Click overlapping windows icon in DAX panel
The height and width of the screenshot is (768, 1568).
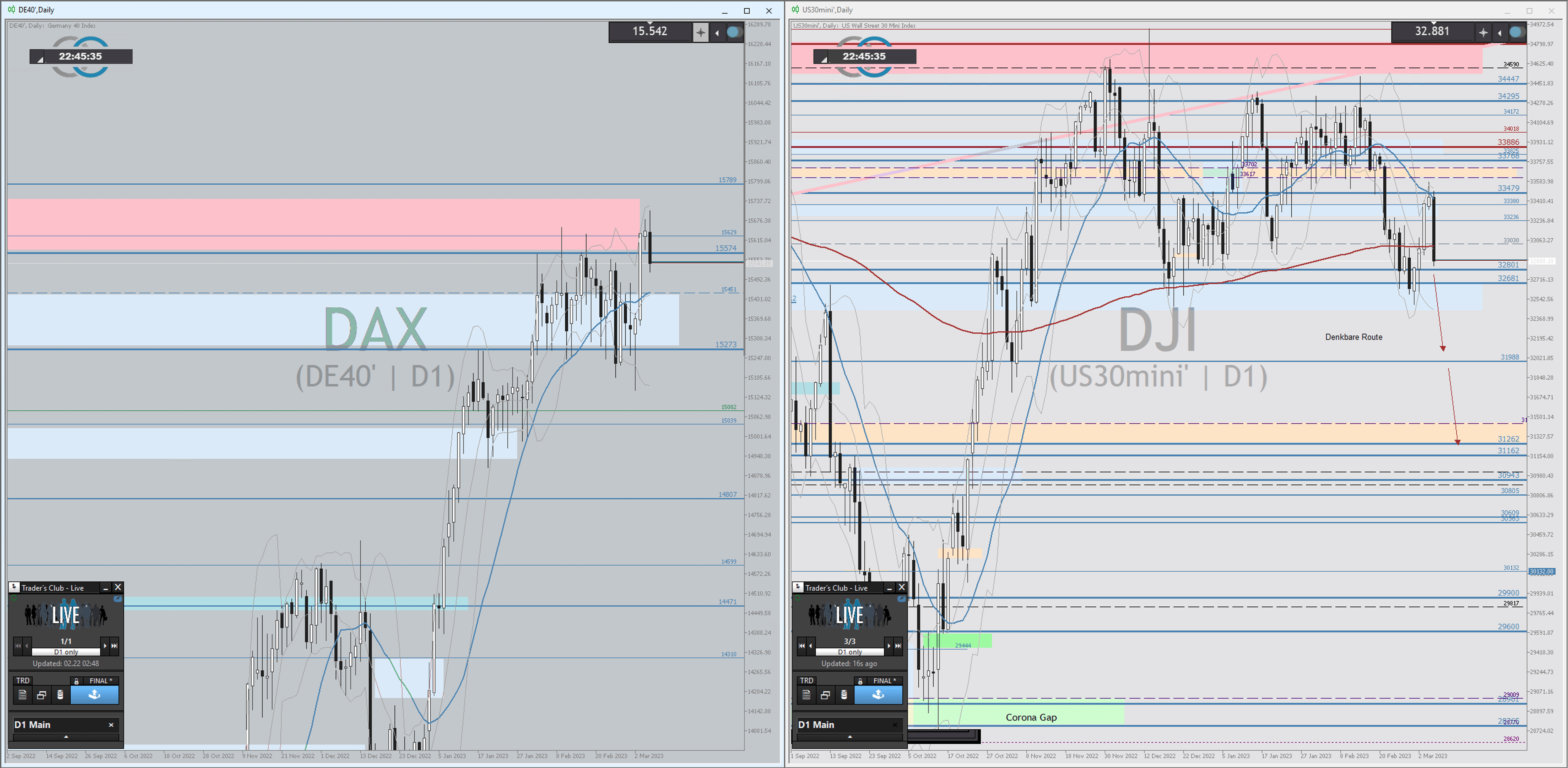click(x=41, y=694)
